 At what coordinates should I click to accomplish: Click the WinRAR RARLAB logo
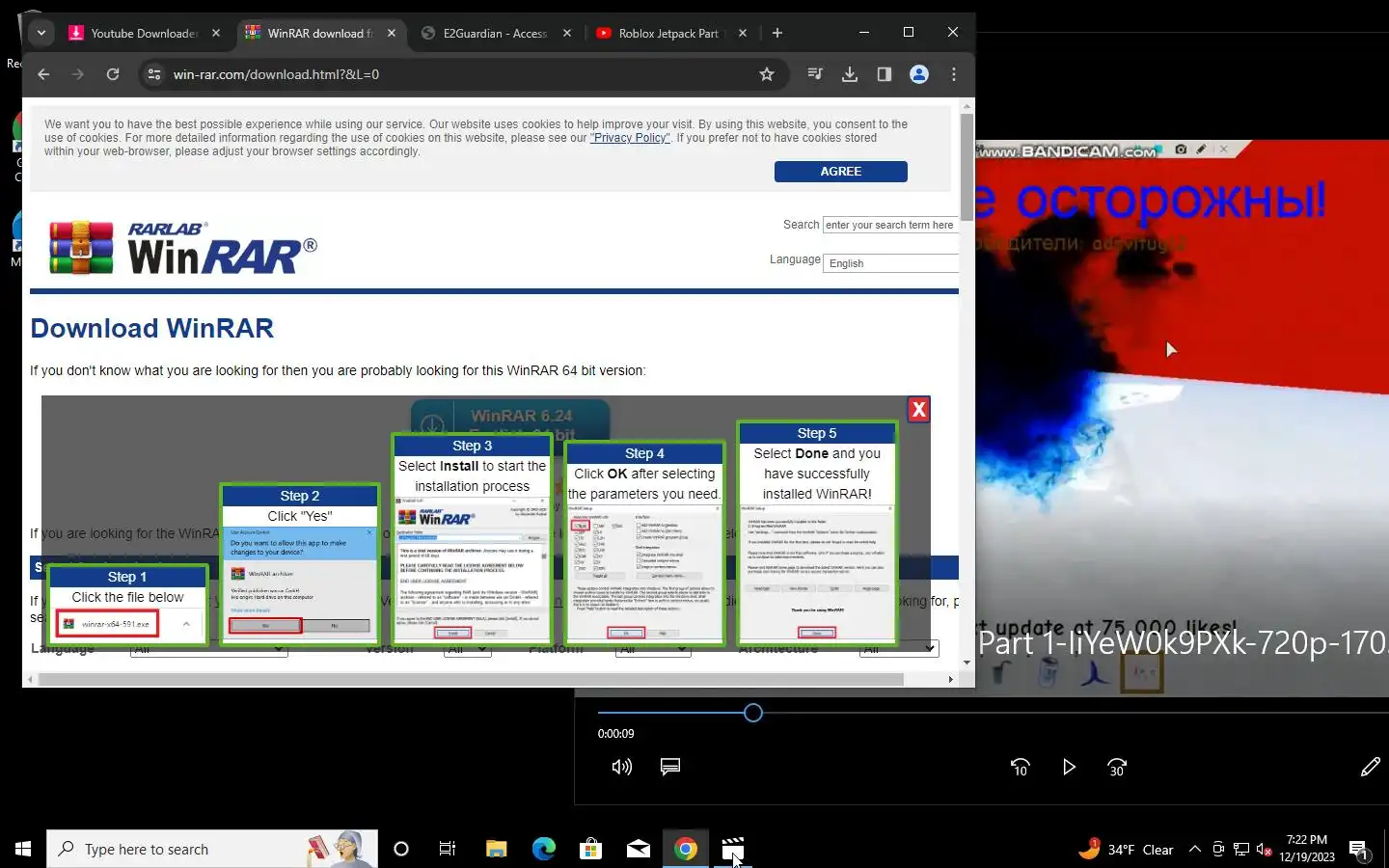[x=183, y=248]
